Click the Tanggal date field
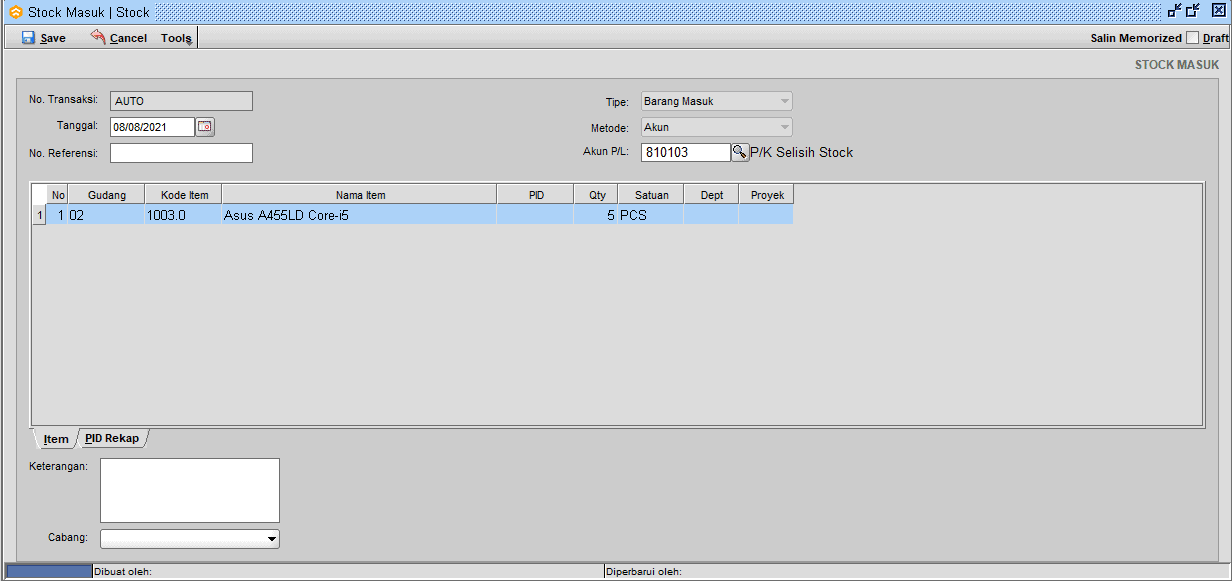The image size is (1232, 581). 152,127
